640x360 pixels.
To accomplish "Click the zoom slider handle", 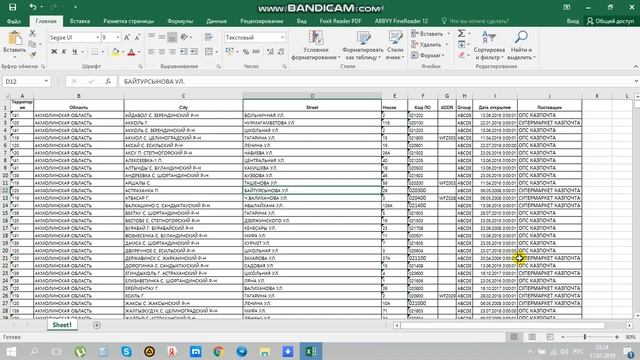I will [585, 337].
